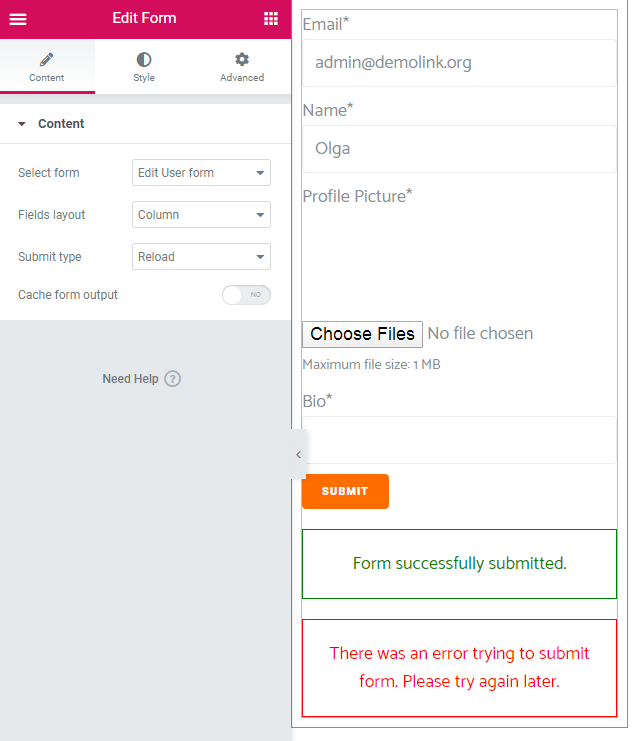Click into the Name field with Olga
Screen dimensions: 638x741
pyautogui.click(x=459, y=149)
